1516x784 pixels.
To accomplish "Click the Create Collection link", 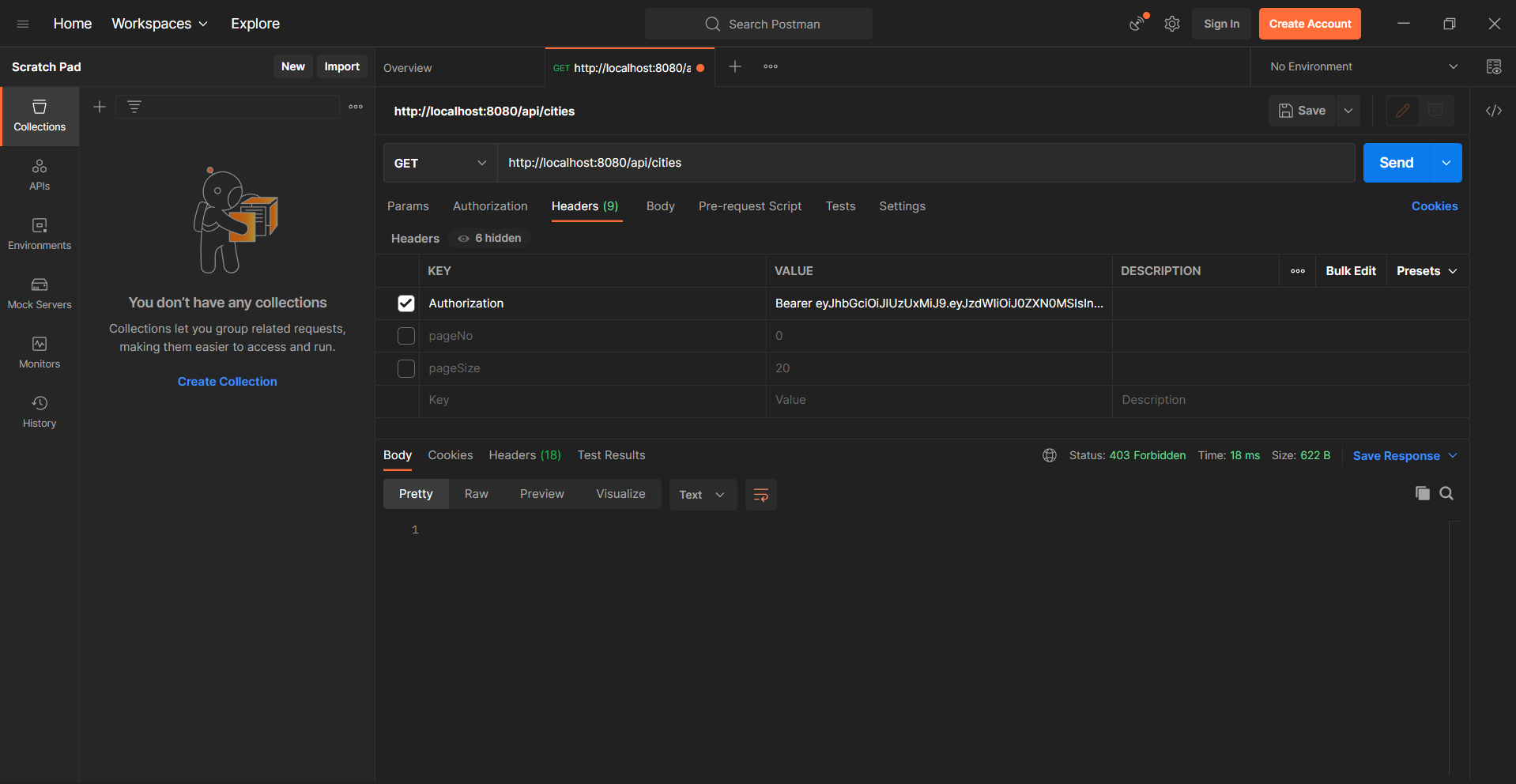I will pyautogui.click(x=228, y=382).
